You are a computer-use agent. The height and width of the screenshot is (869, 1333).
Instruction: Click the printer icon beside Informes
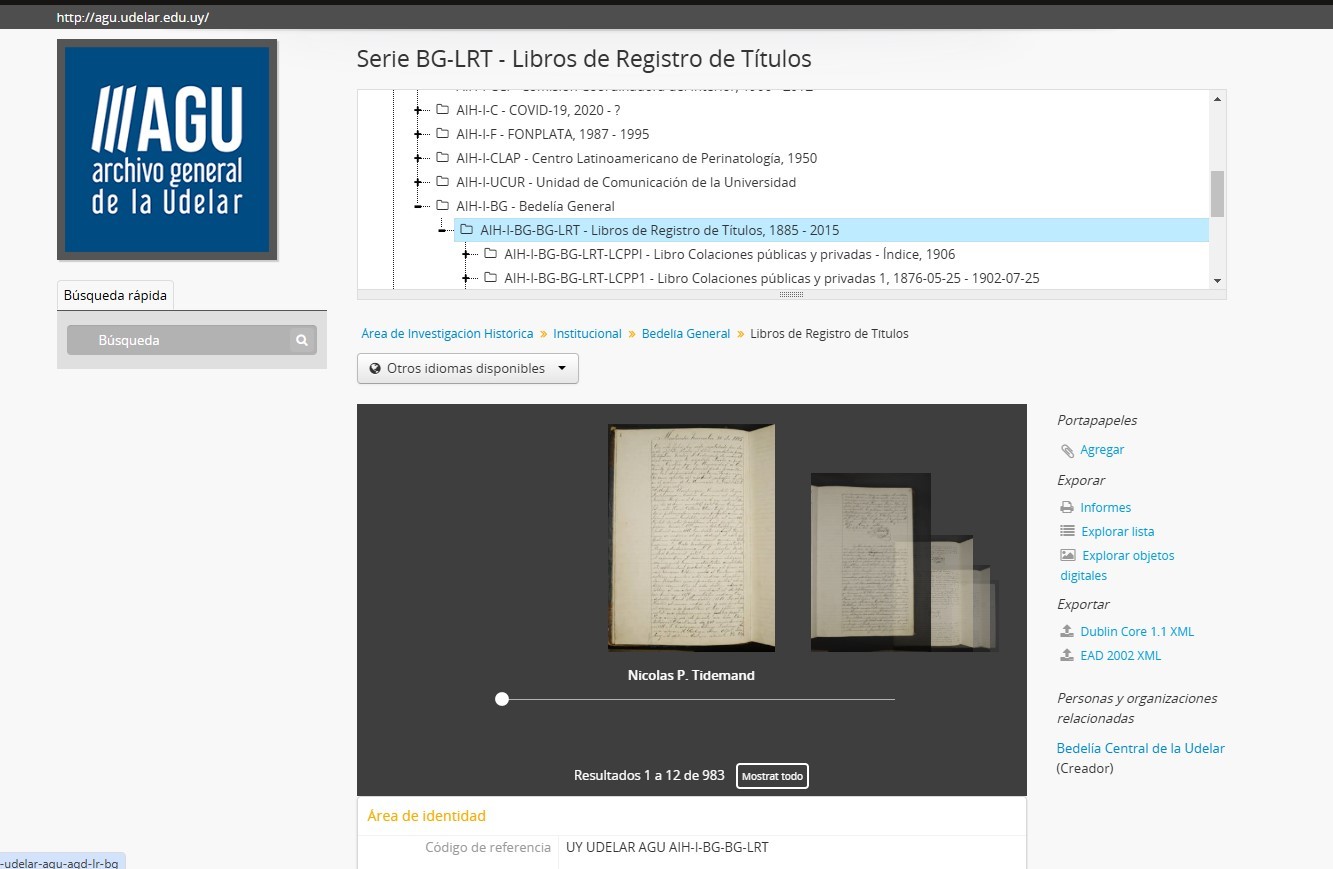(1067, 508)
